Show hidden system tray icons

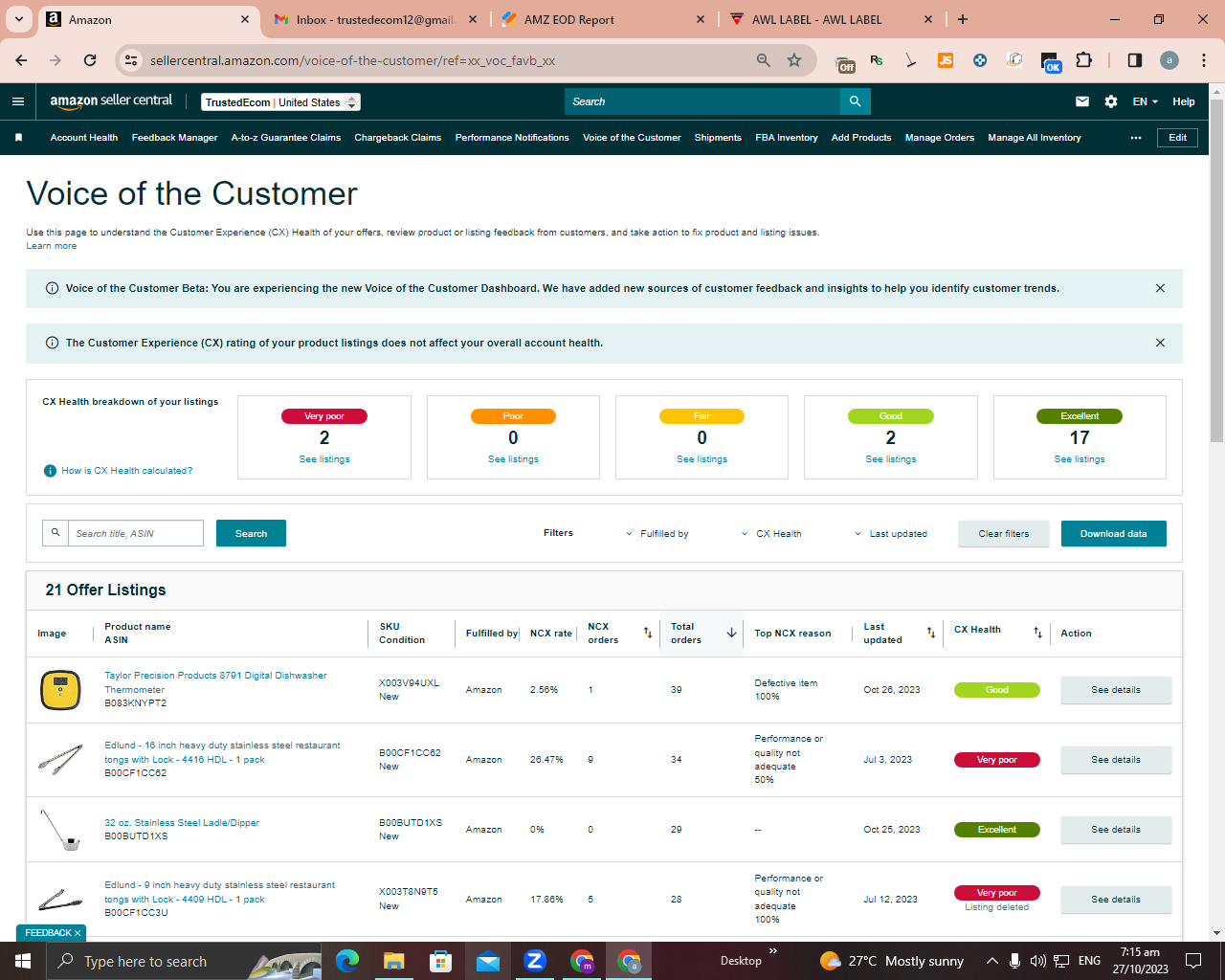coord(992,961)
